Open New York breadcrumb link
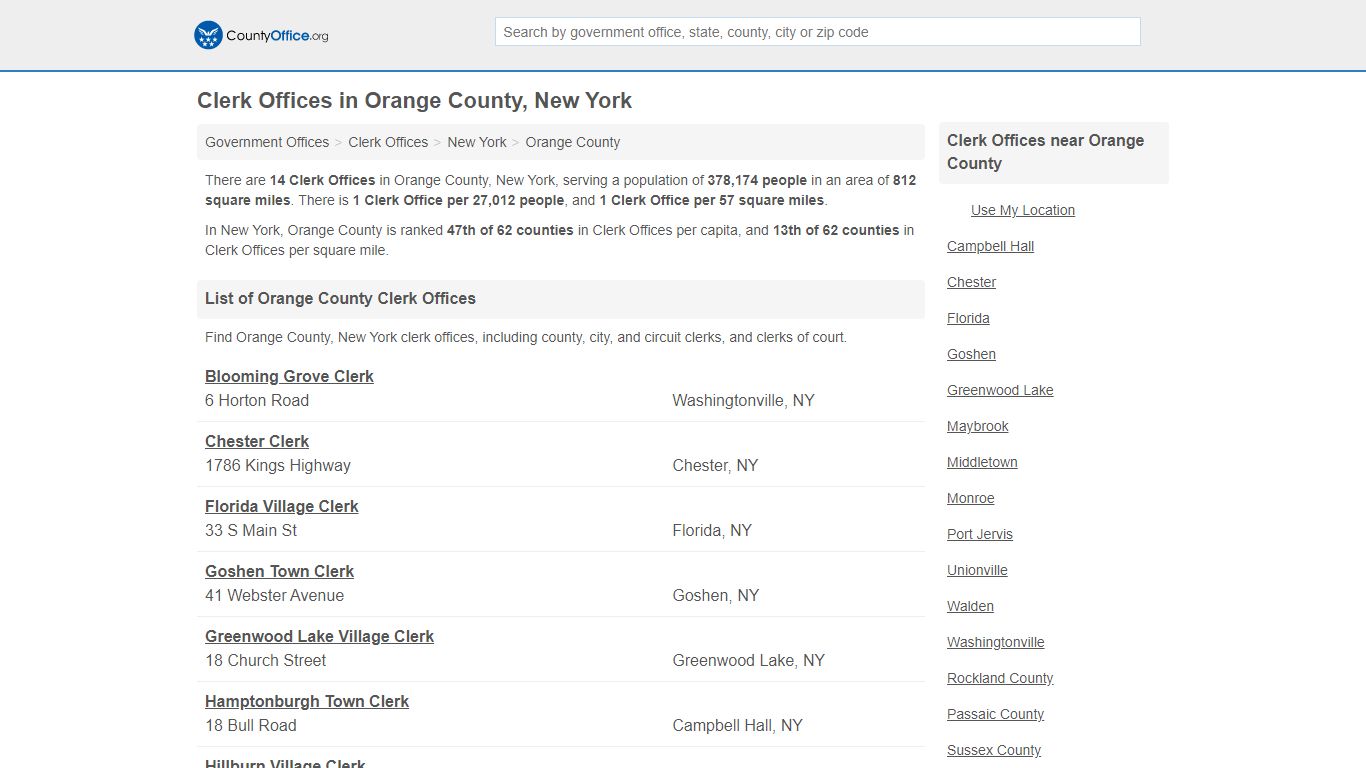 [477, 142]
